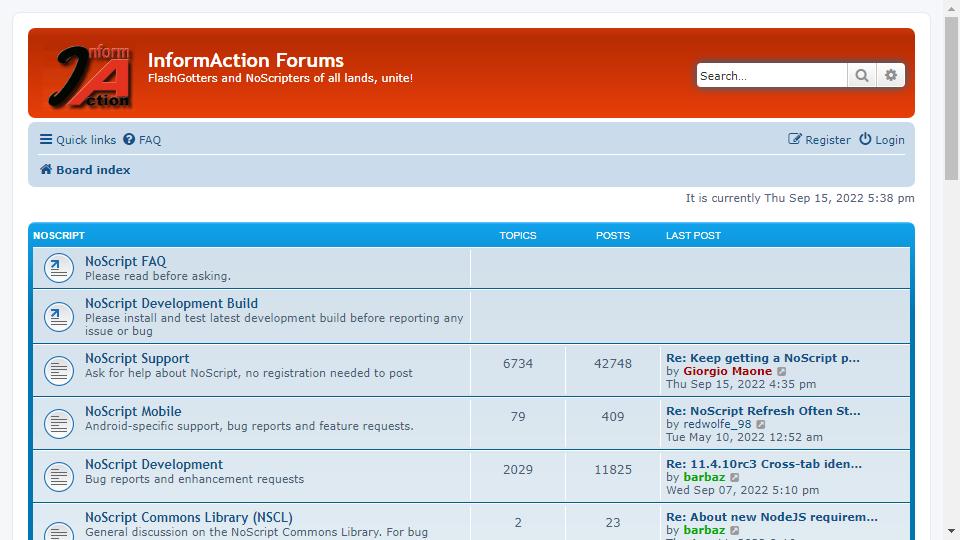Click InformAction Forums site title
Screen dimensions: 960x540
tap(246, 60)
